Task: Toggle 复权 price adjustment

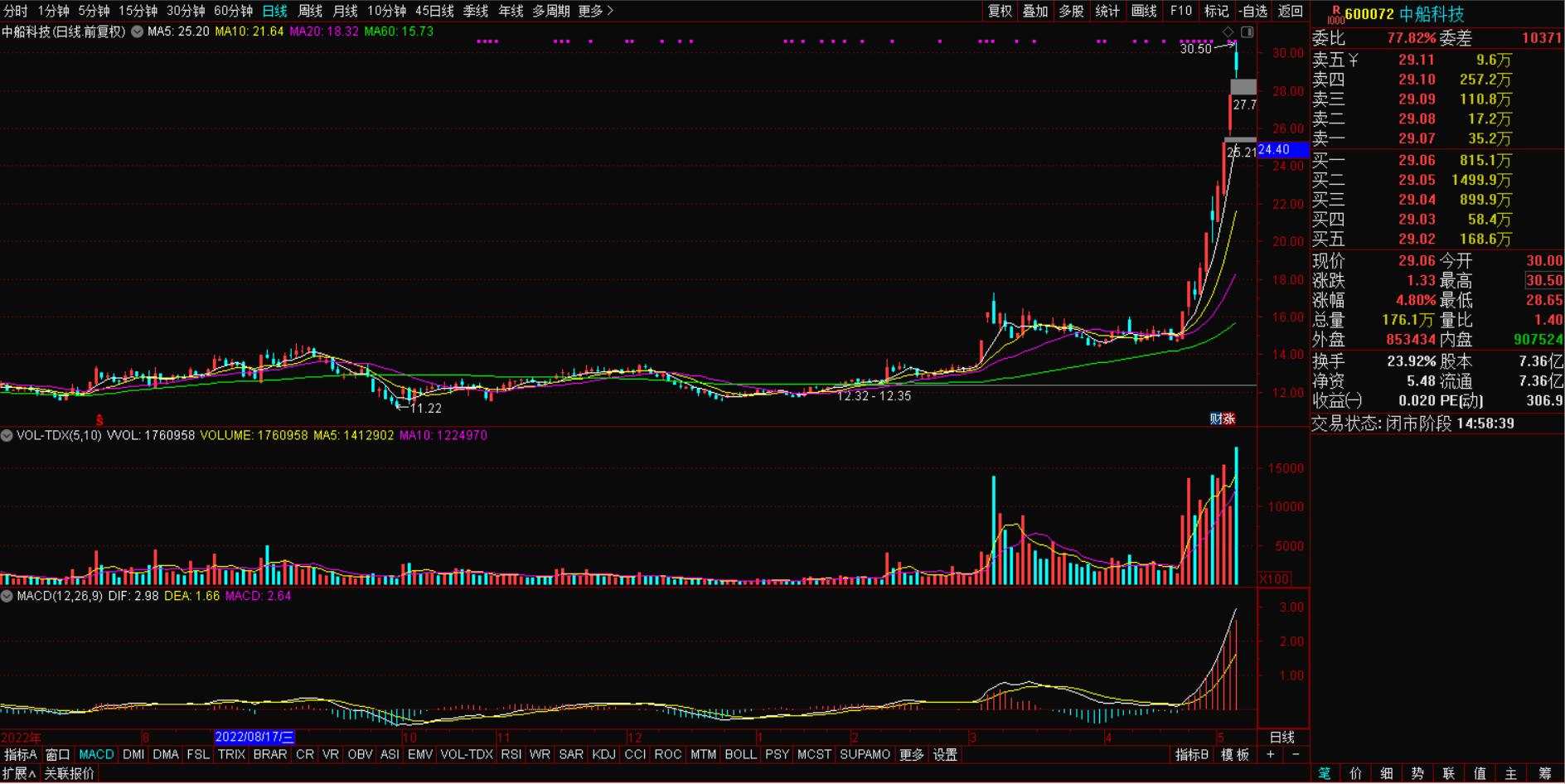Action: pyautogui.click(x=1000, y=11)
